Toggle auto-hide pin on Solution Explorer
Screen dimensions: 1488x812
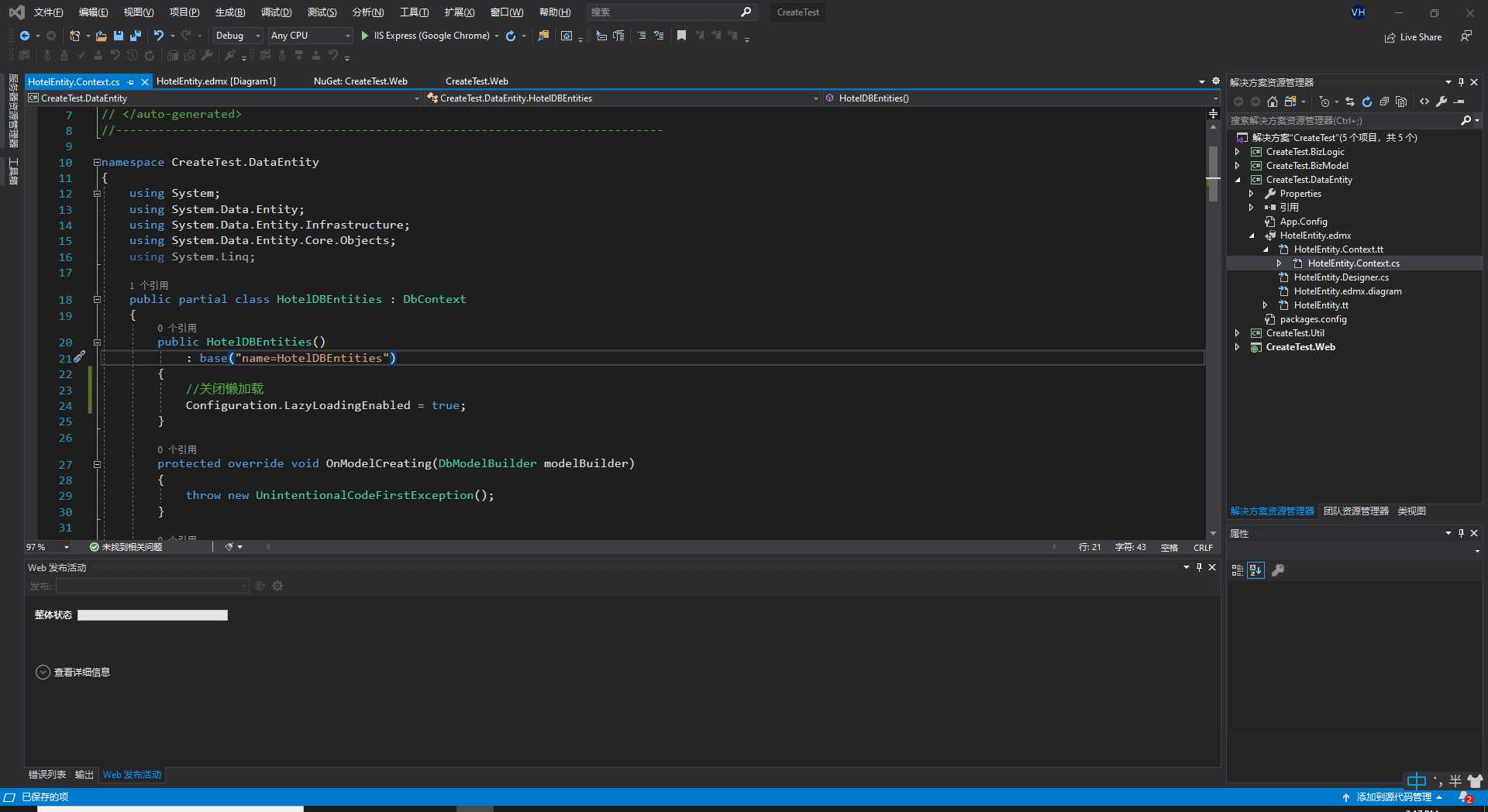1461,82
